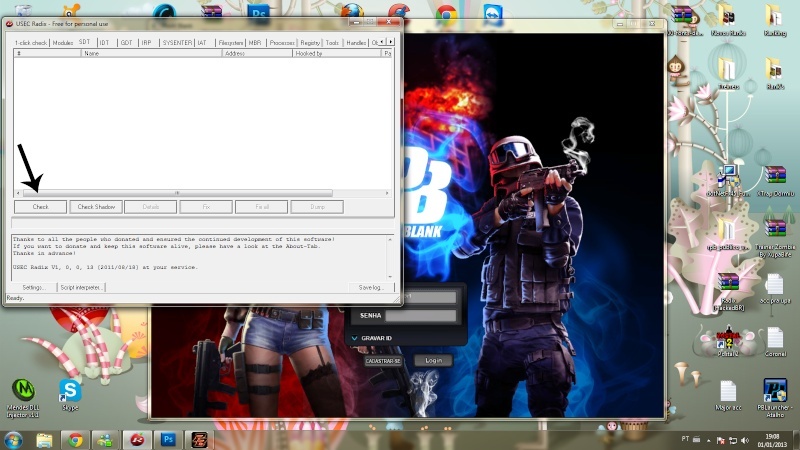This screenshot has width=800, height=450.
Task: Switch to the Modules tab
Action: pyautogui.click(x=63, y=43)
